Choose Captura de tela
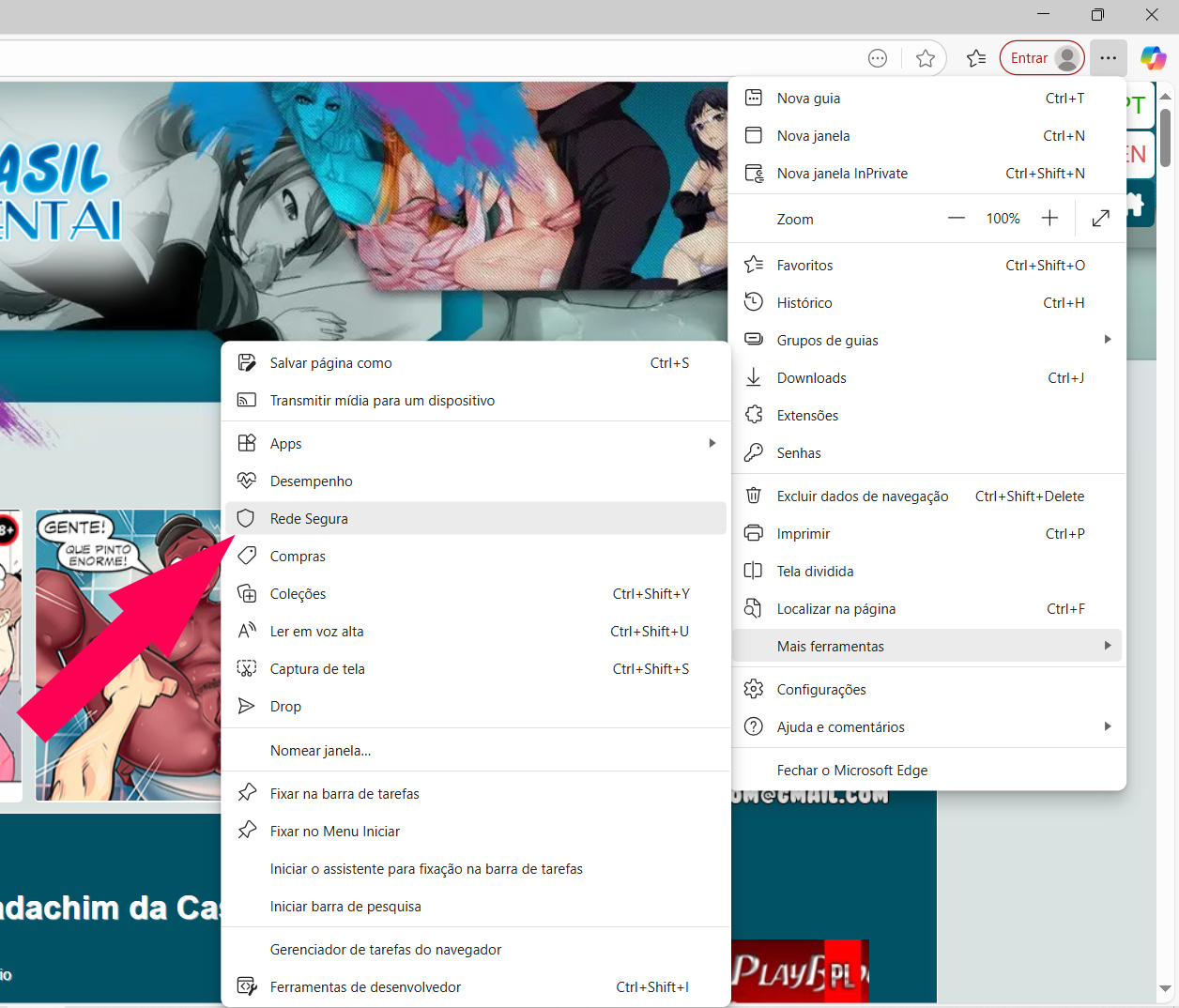The width and height of the screenshot is (1179, 1008). 476,669
